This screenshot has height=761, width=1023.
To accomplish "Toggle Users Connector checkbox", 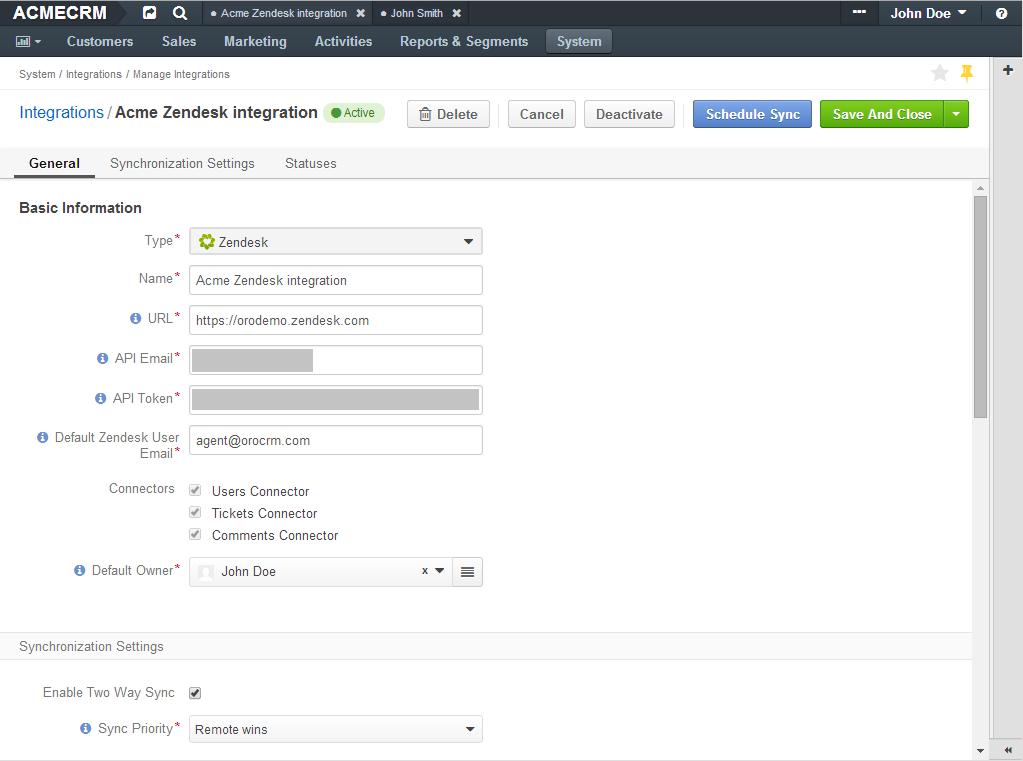I will [x=195, y=490].
